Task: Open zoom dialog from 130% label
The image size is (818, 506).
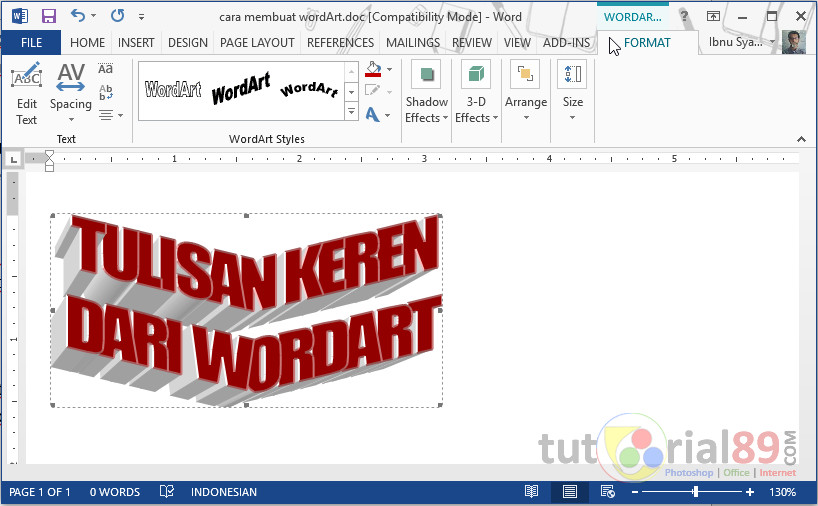Action: 782,492
